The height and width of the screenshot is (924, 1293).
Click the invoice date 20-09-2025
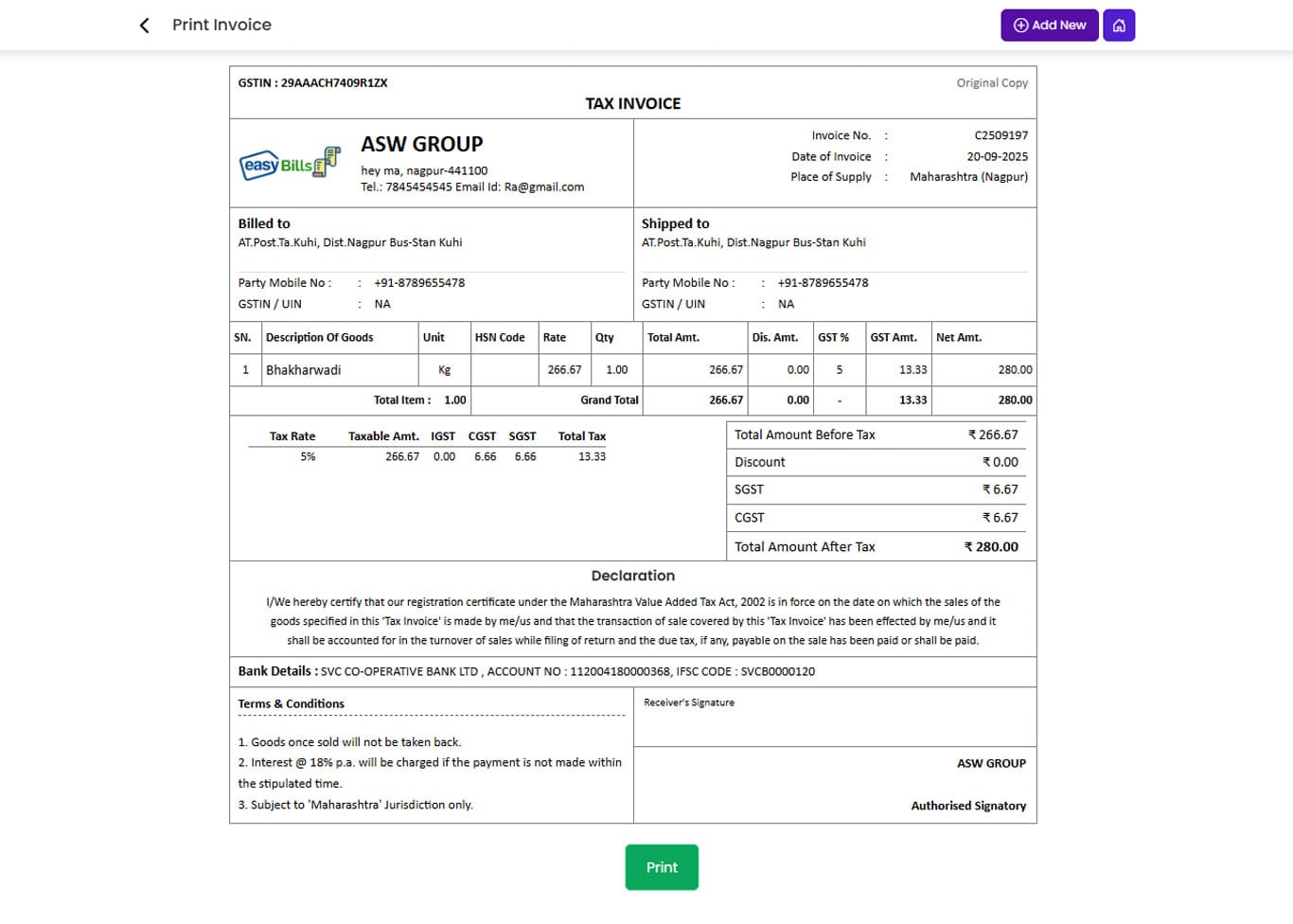pyautogui.click(x=997, y=156)
